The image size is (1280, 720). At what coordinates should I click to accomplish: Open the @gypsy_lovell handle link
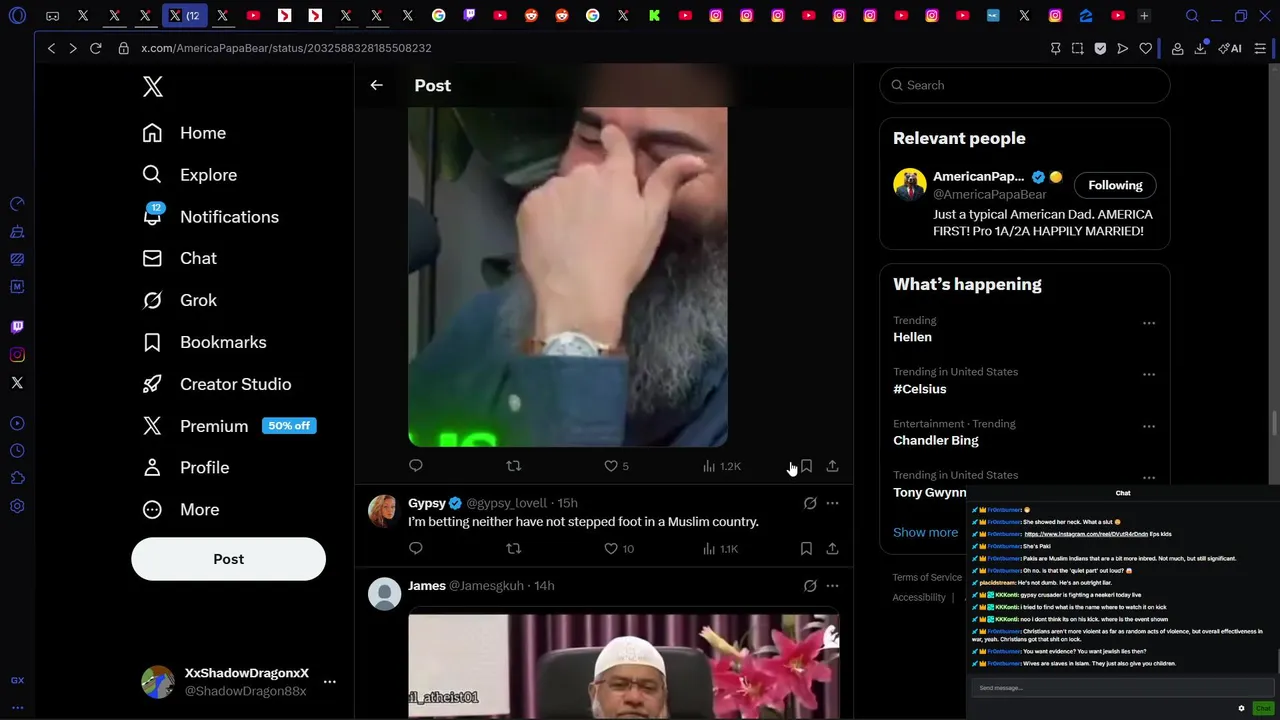[507, 503]
